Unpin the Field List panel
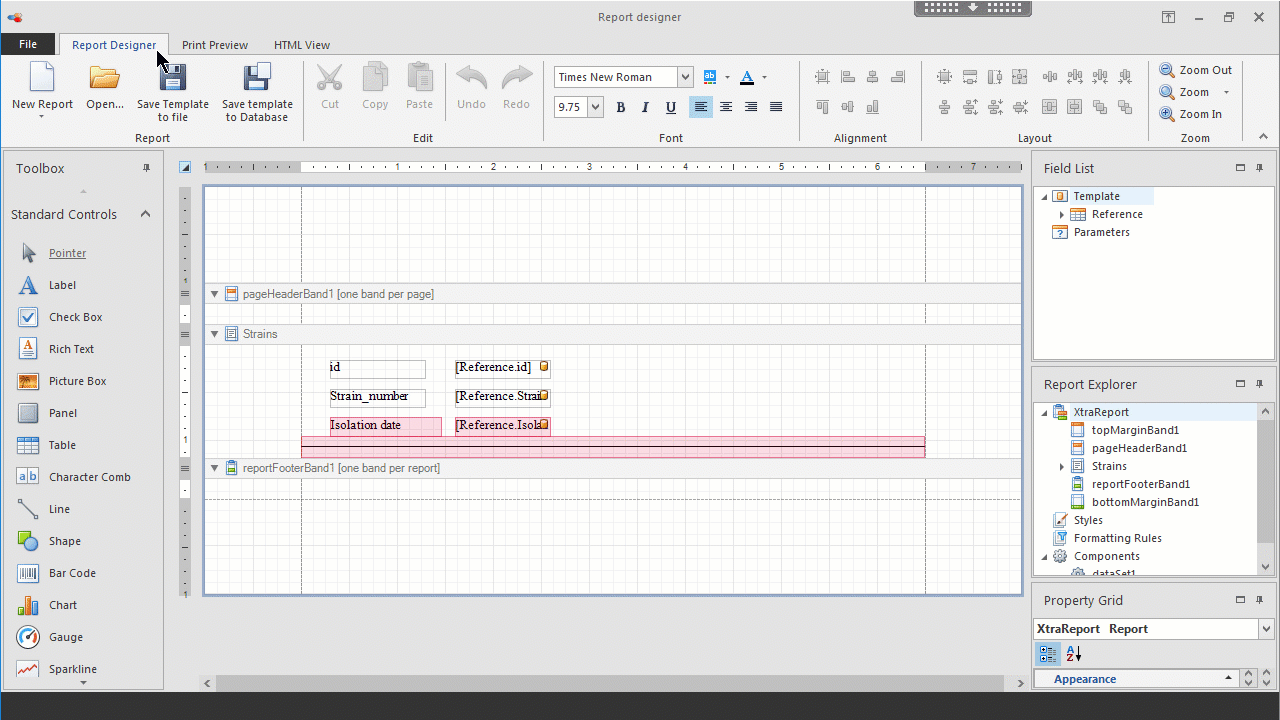Screen dimensions: 1280x720 point(1260,168)
